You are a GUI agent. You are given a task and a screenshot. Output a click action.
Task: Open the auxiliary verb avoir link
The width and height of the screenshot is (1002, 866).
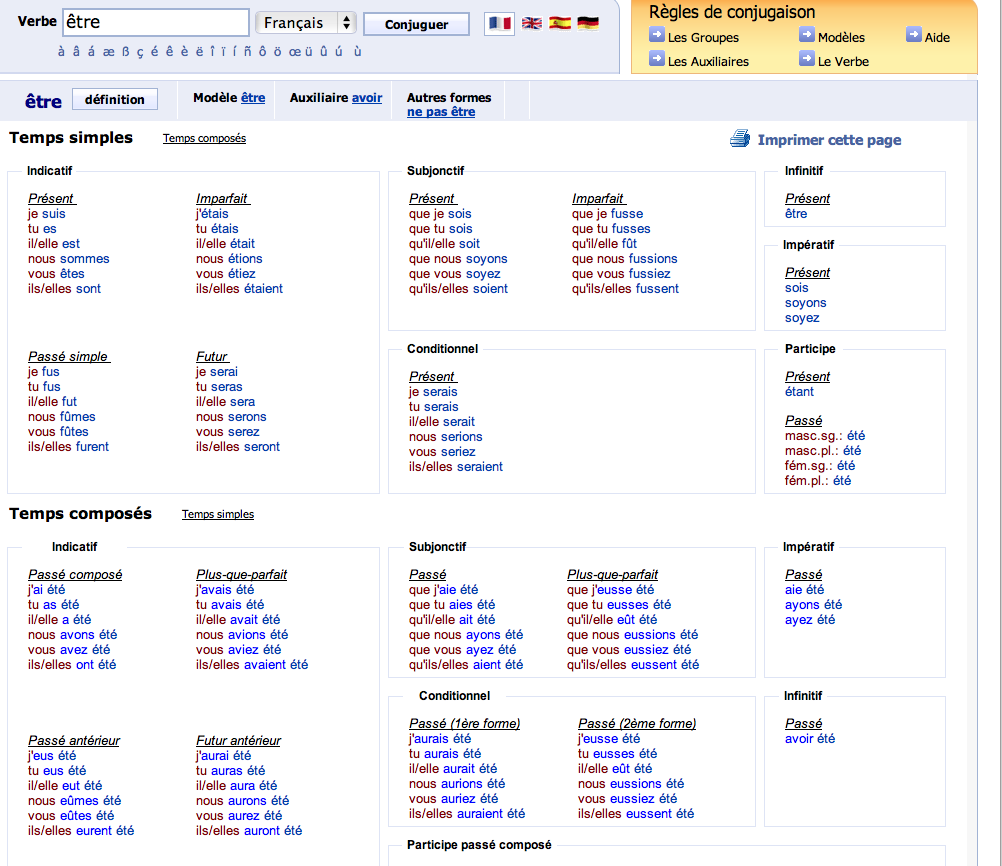(367, 98)
